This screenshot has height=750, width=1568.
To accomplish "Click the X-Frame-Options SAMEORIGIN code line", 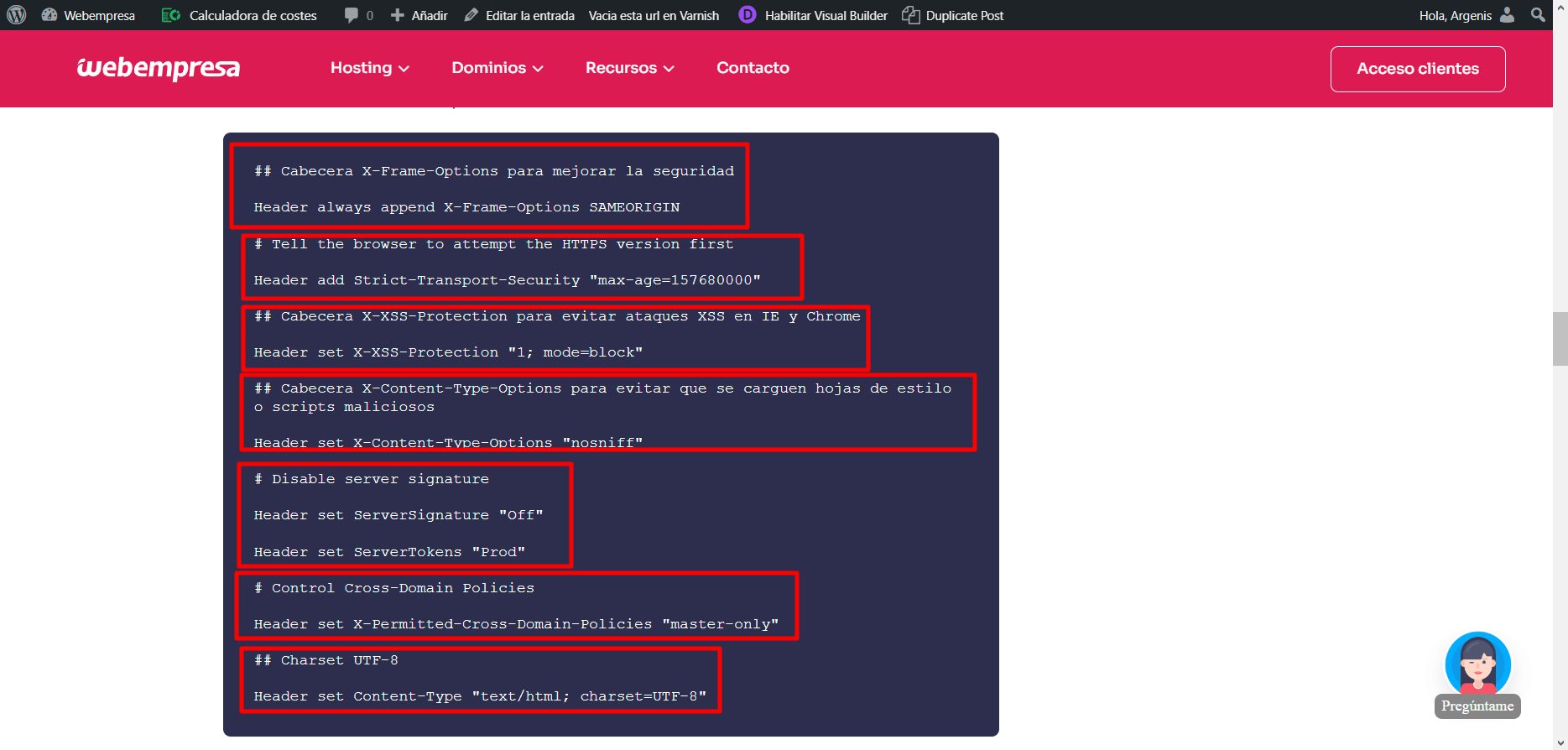I will tap(466, 207).
